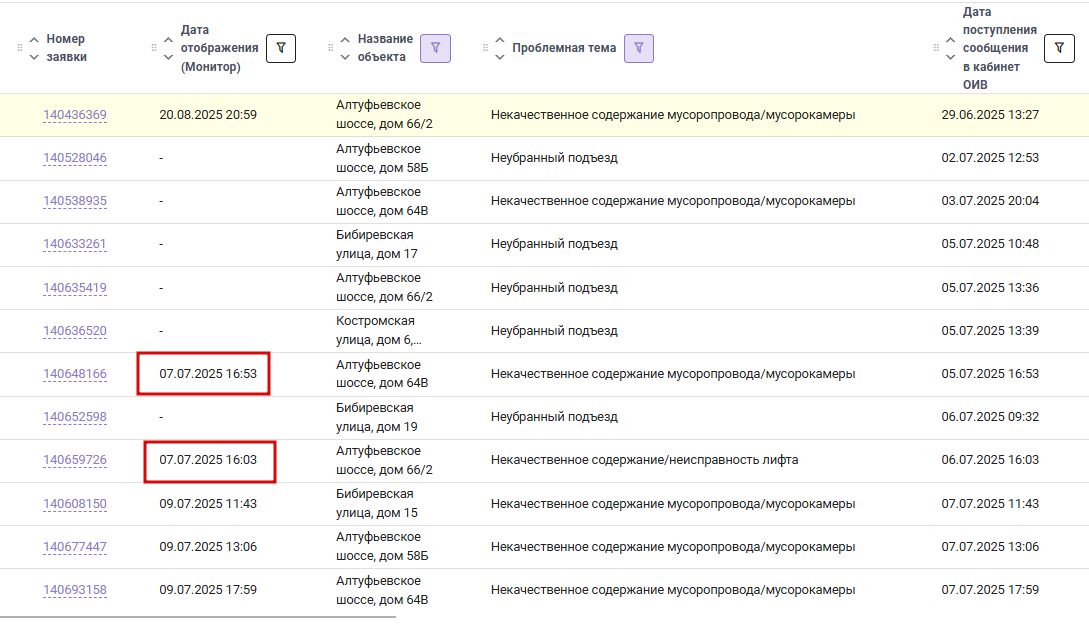Select received date 05.07.2025 10:48

(x=990, y=244)
